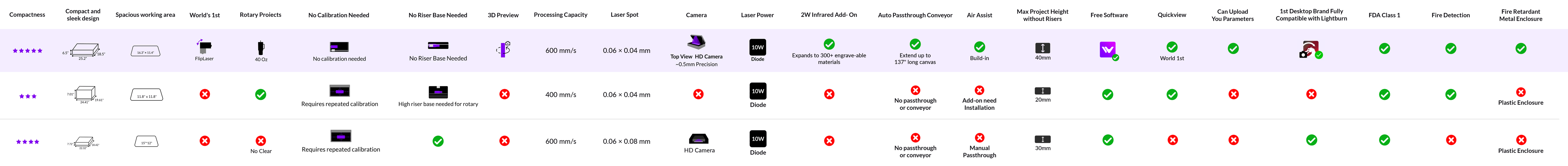
Task: Click the green check above Build-in
Action: (979, 46)
